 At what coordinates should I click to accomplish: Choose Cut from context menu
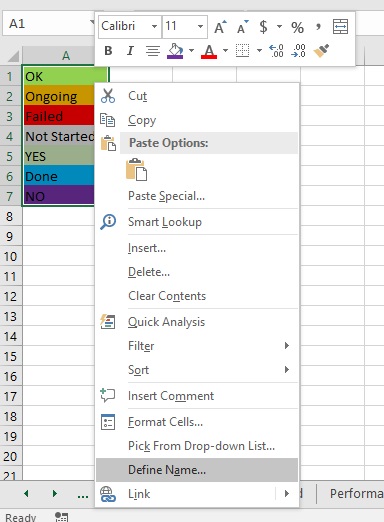point(197,96)
